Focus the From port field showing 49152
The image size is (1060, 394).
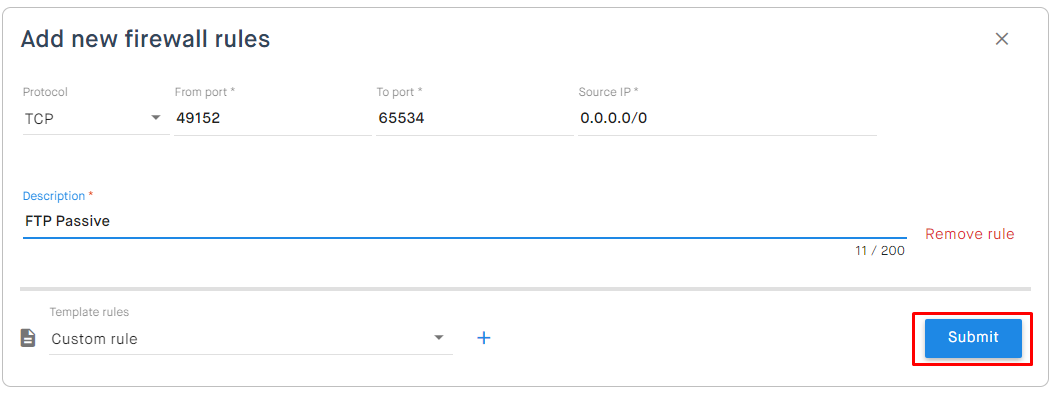272,118
